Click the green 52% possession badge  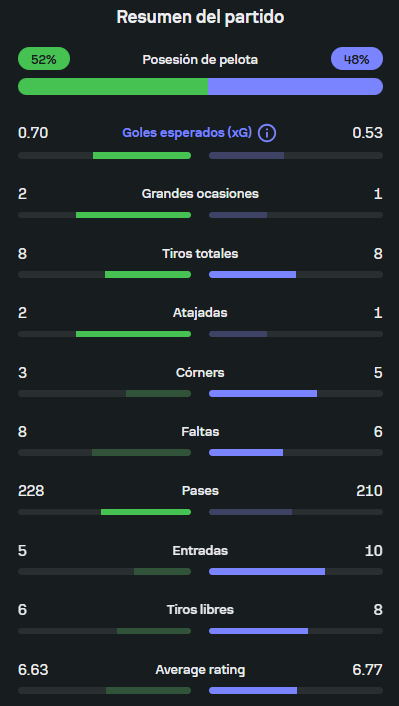click(x=44, y=59)
